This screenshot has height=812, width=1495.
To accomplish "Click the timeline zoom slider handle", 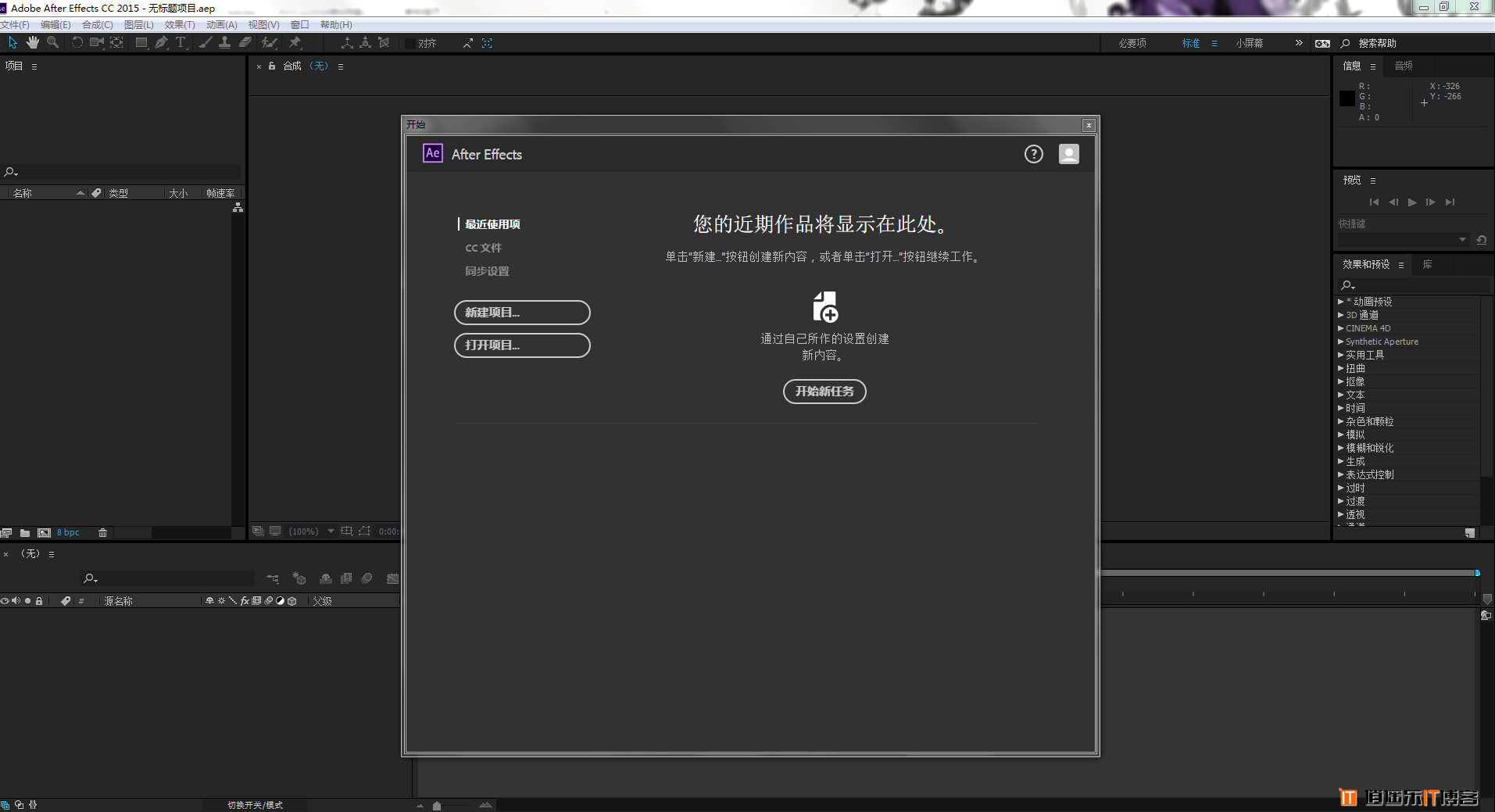I will click(x=437, y=806).
